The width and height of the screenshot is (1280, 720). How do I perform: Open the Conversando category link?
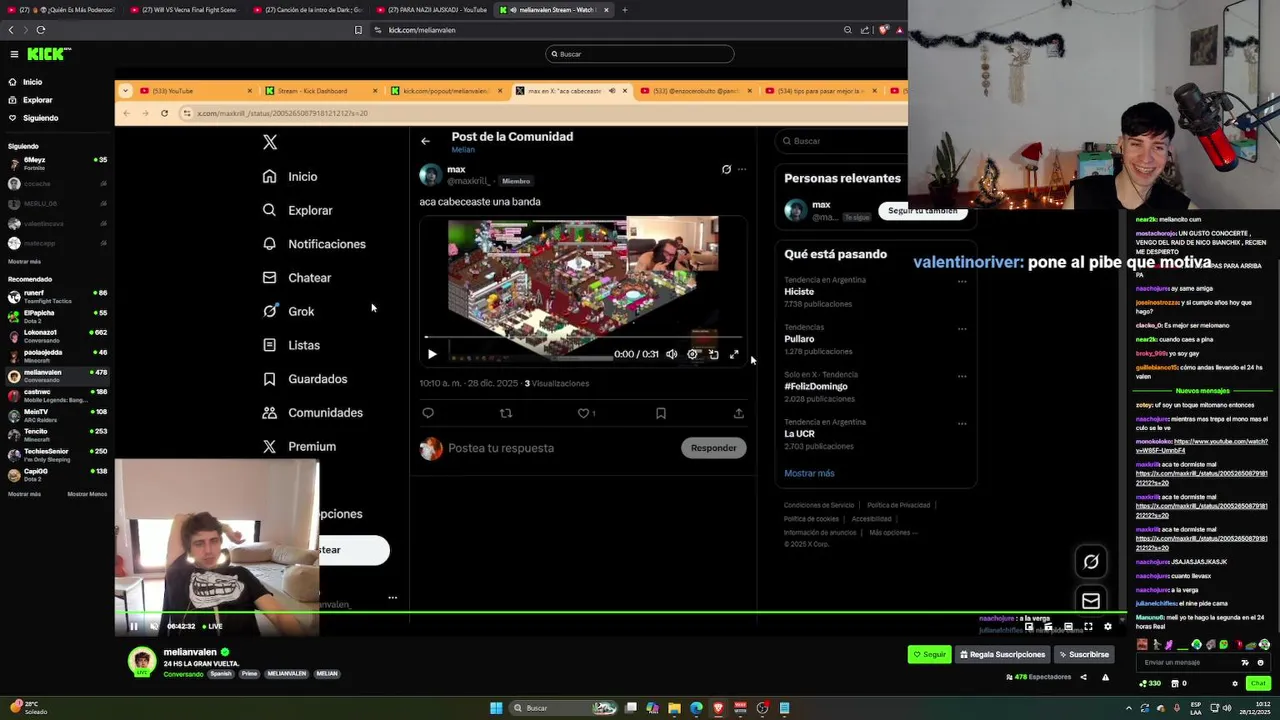pyautogui.click(x=183, y=674)
